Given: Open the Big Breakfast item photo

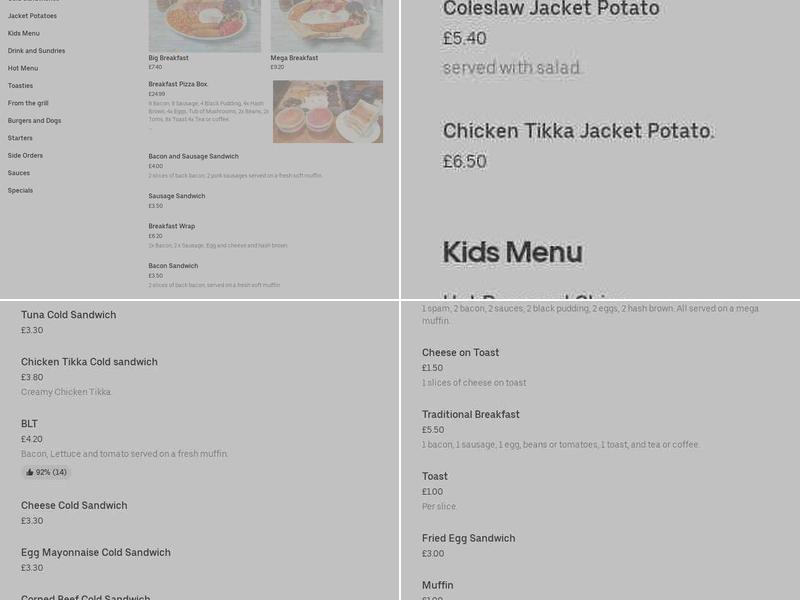Looking at the screenshot, I should point(204,22).
